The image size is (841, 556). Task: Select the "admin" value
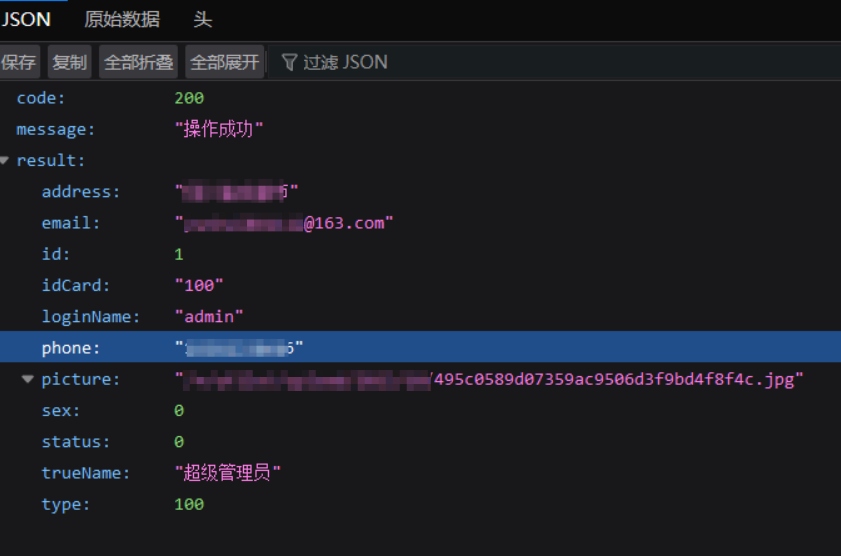pyautogui.click(x=209, y=316)
